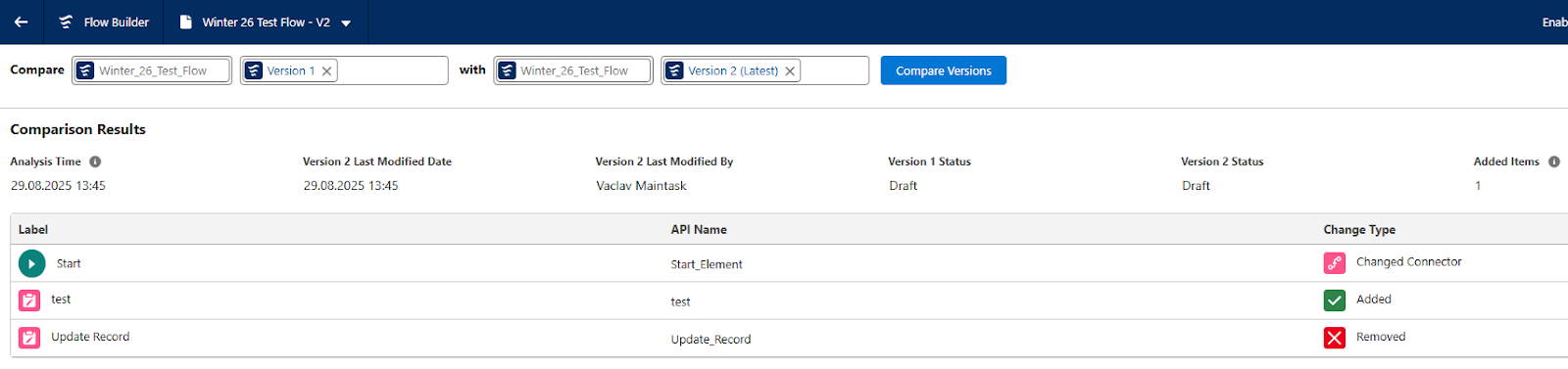Click the Flow Builder title text
The image size is (1568, 369).
coord(117,22)
